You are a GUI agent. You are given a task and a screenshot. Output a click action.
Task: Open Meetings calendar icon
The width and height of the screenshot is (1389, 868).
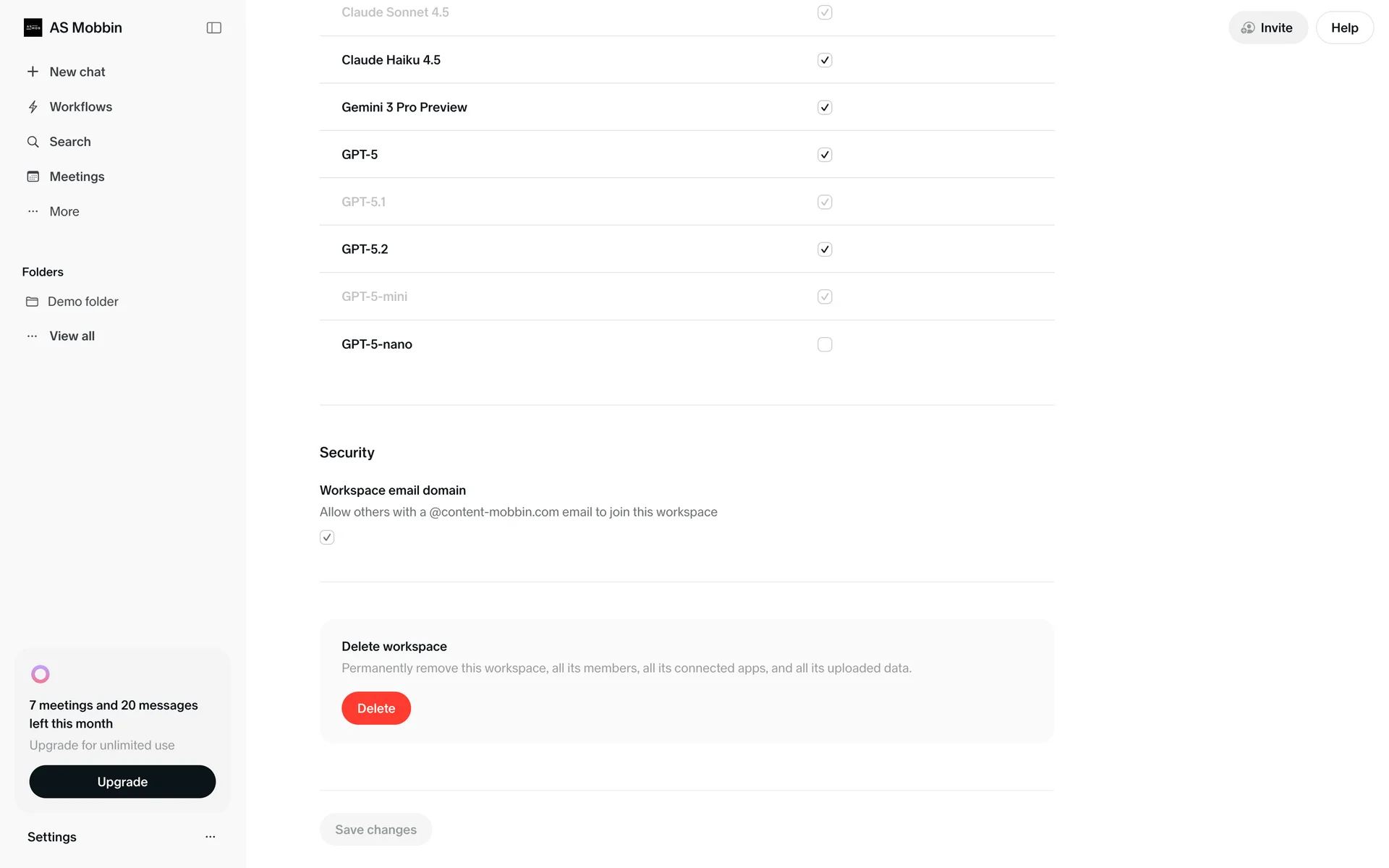33,176
